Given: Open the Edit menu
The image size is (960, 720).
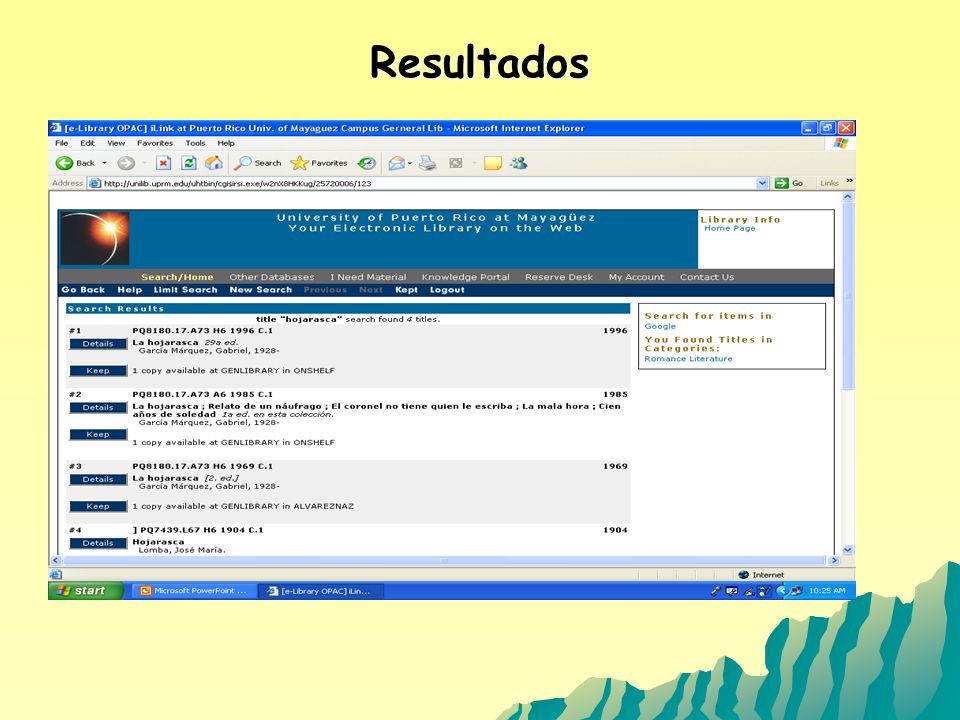Looking at the screenshot, I should [x=88, y=143].
